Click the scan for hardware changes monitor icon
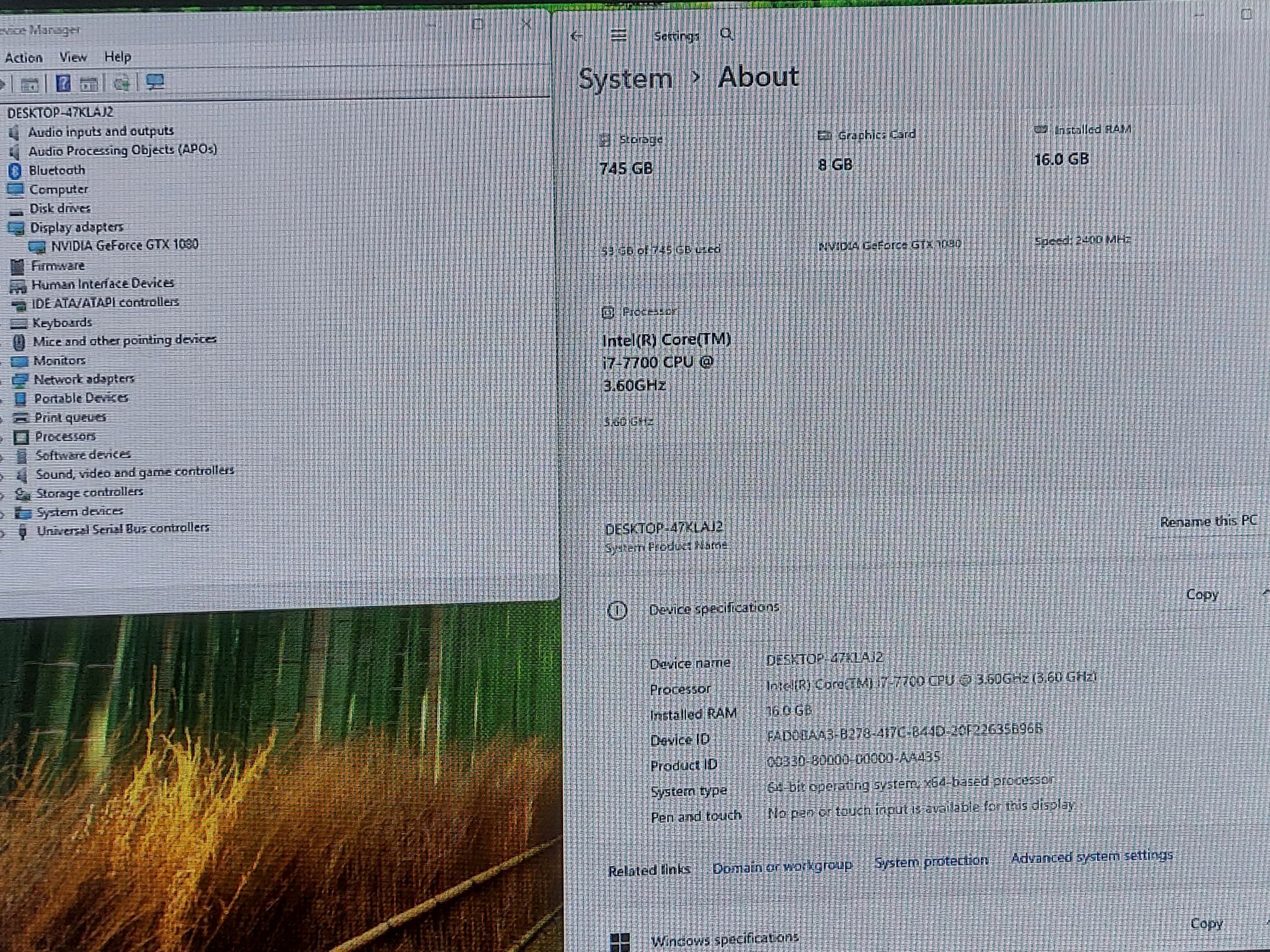Viewport: 1270px width, 952px height. (x=155, y=82)
